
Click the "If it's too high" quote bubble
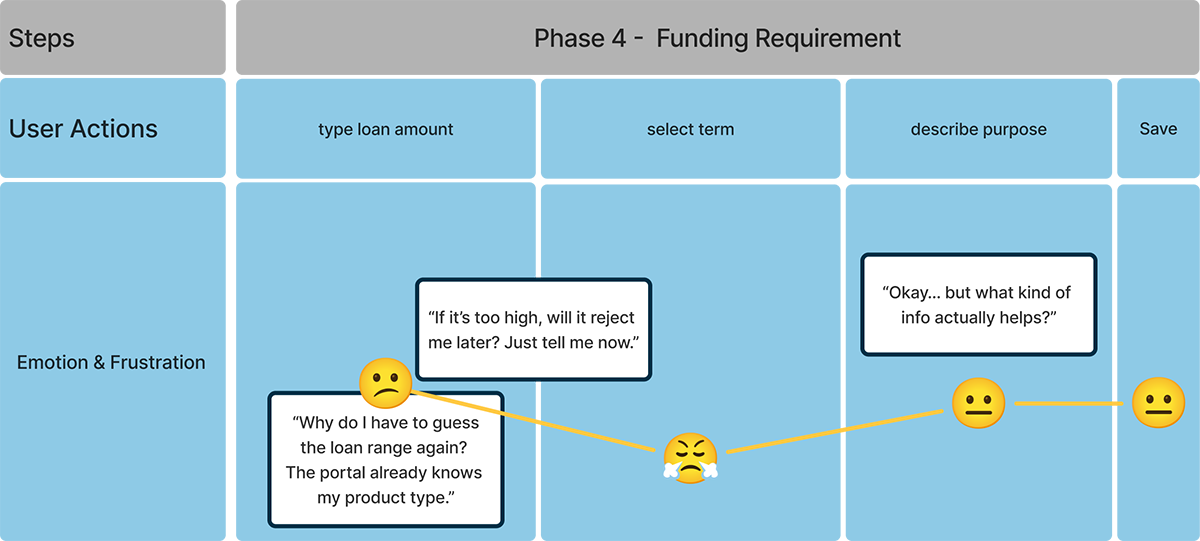pyautogui.click(x=533, y=330)
